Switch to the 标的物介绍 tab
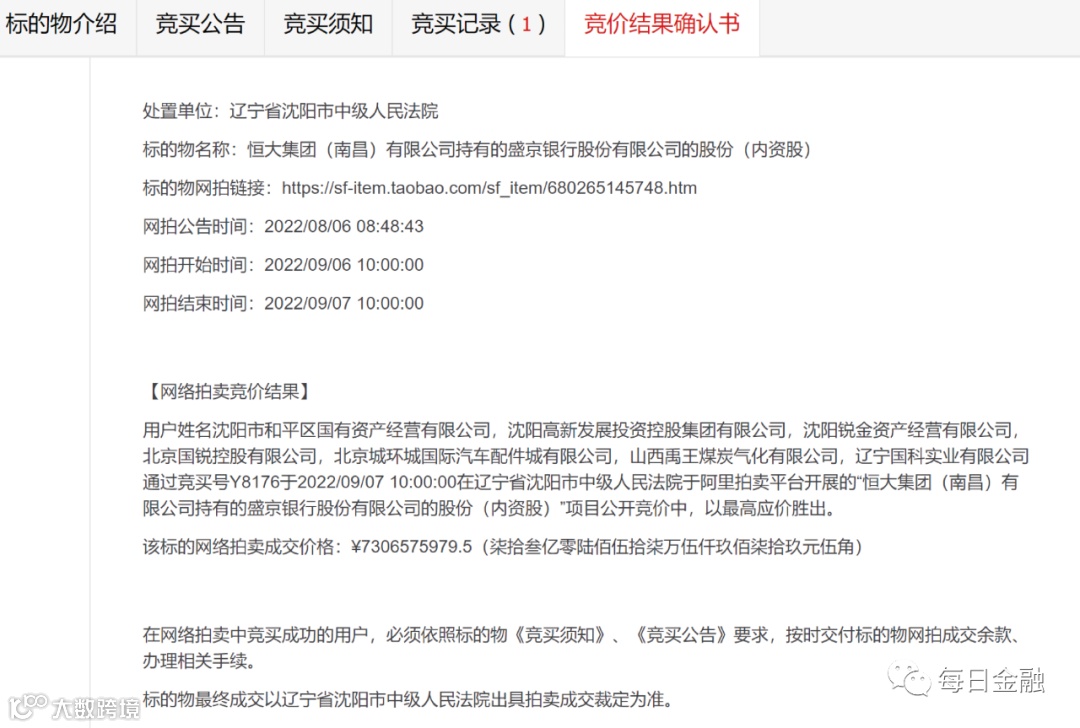This screenshot has width=1080, height=728. click(x=61, y=24)
